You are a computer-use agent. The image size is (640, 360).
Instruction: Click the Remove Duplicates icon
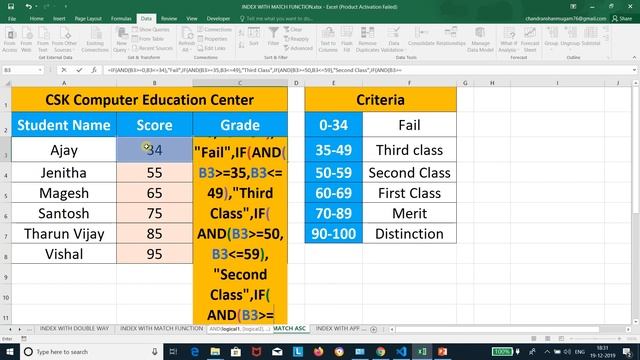(x=367, y=40)
